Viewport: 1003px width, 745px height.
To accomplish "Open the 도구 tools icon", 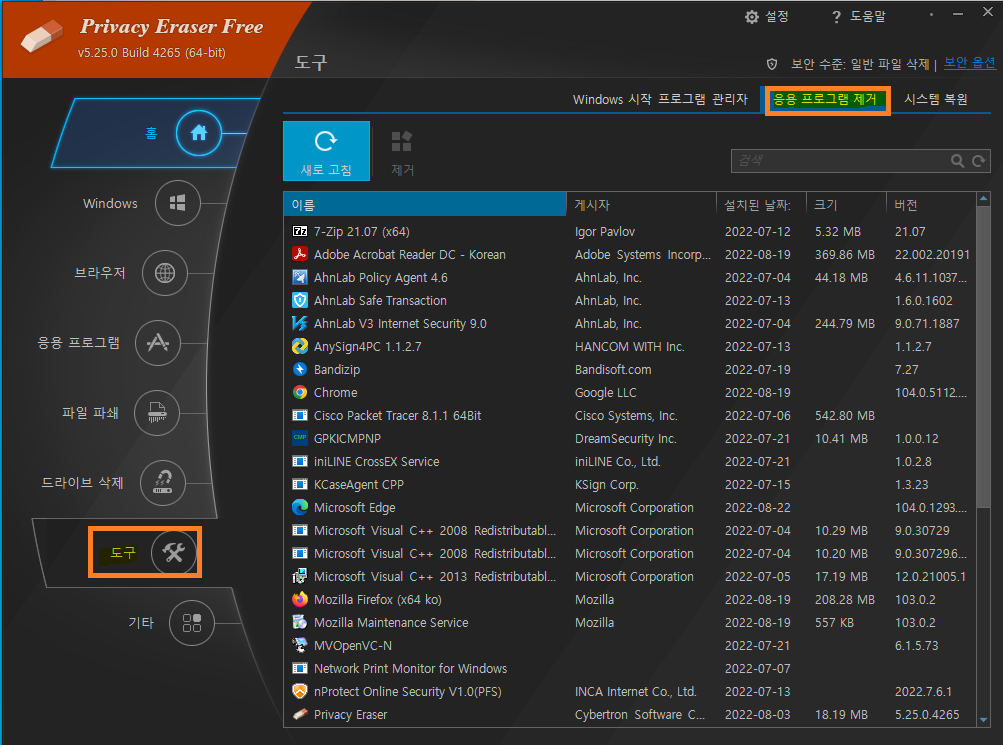I will (173, 552).
